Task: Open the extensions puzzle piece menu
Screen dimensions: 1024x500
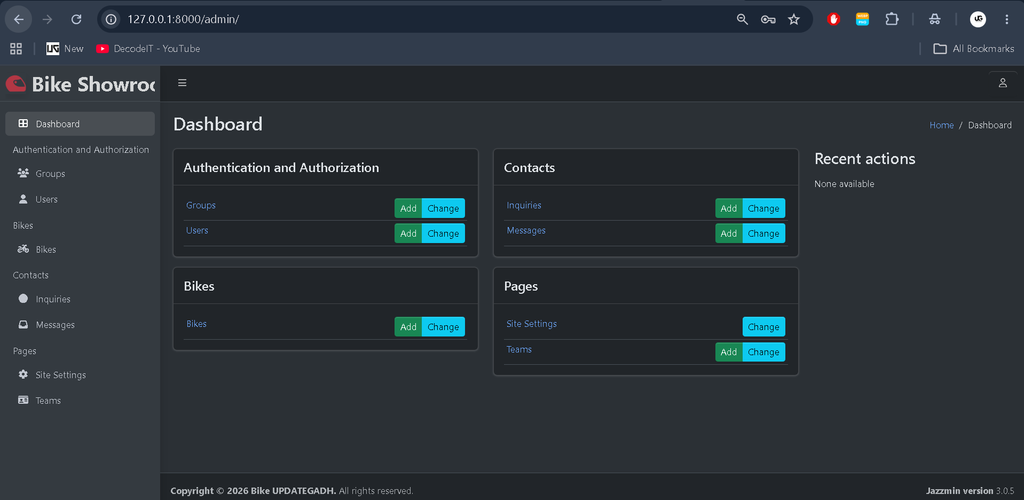Action: (892, 20)
